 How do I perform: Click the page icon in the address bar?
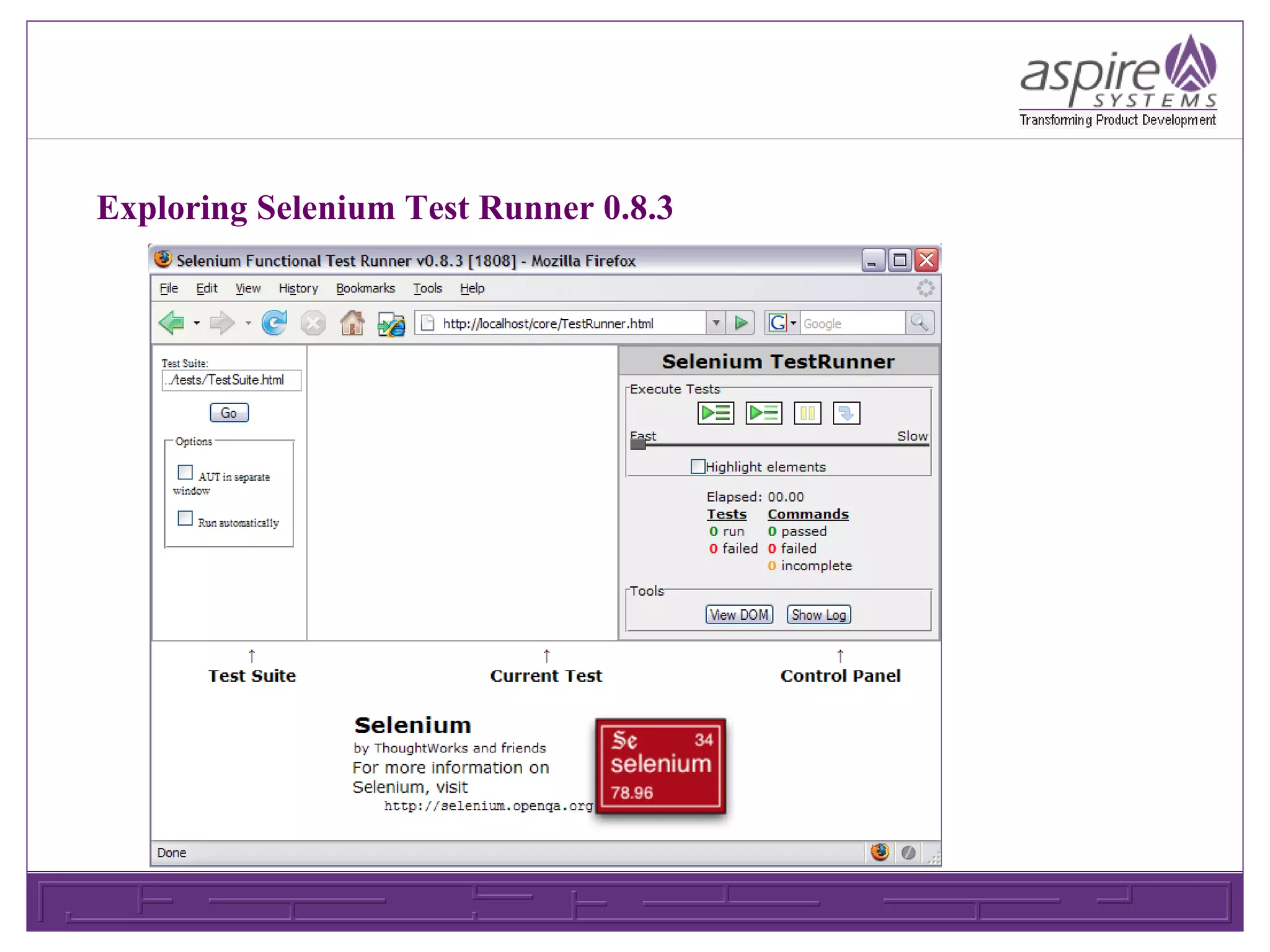click(x=427, y=323)
